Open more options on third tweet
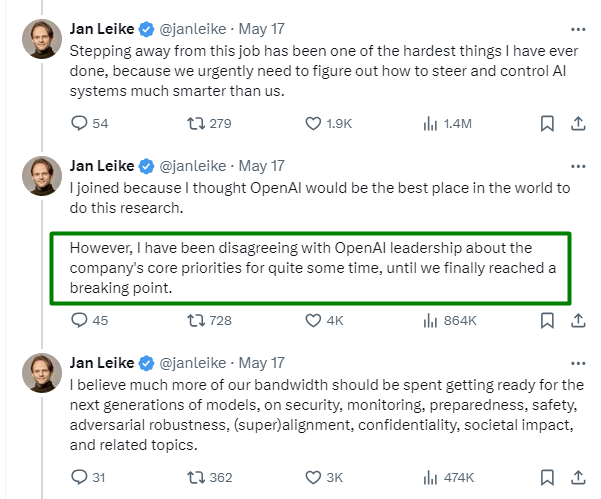The image size is (601, 499). [577, 363]
